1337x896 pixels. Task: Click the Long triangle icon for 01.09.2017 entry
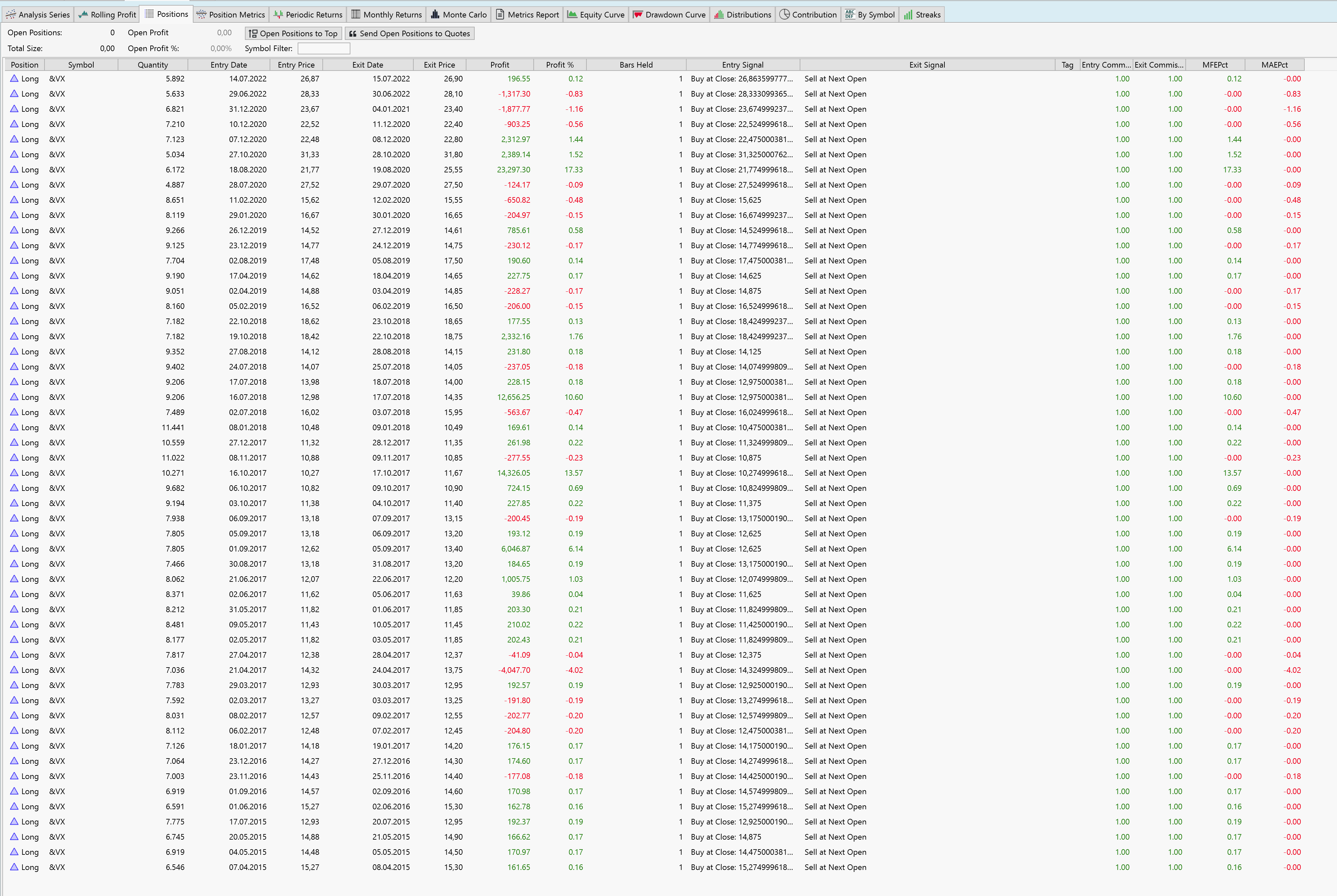click(14, 549)
